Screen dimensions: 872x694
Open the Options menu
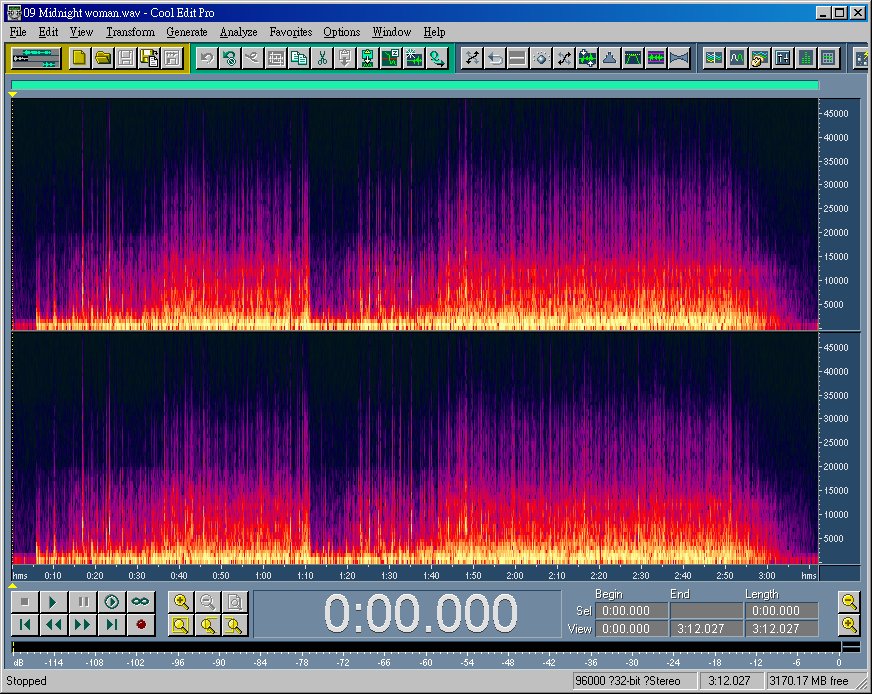[x=342, y=32]
